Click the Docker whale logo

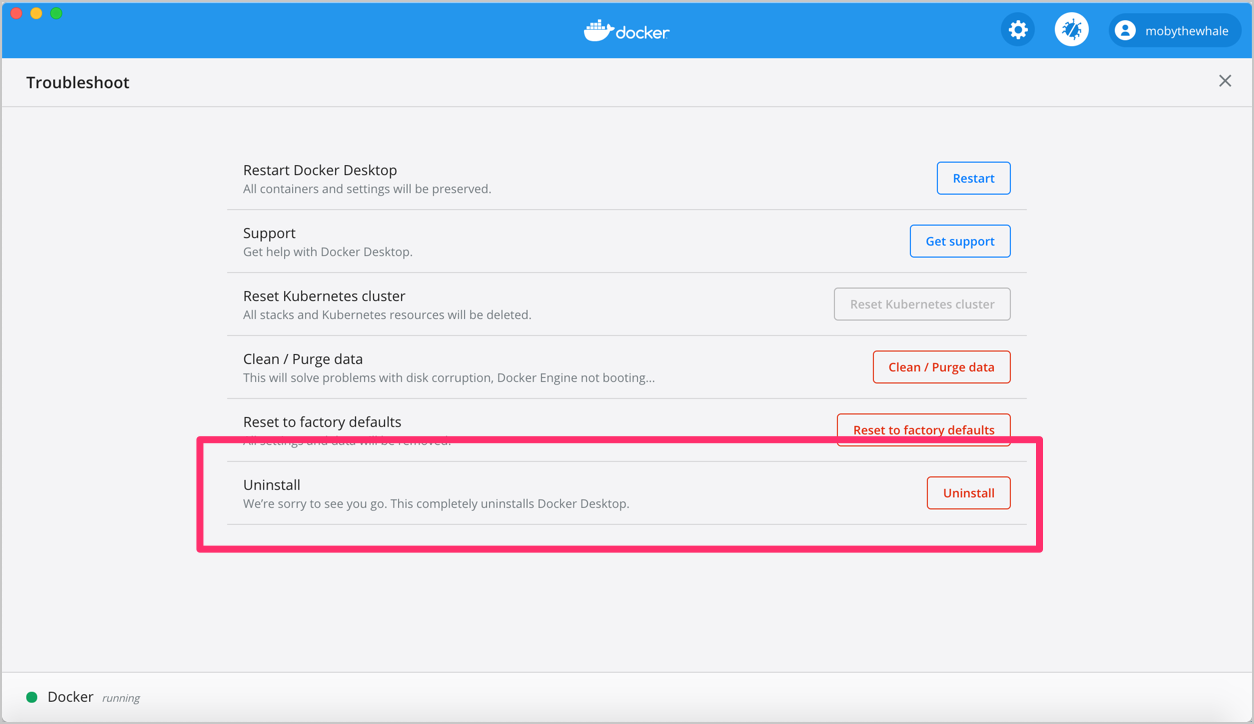tap(627, 31)
